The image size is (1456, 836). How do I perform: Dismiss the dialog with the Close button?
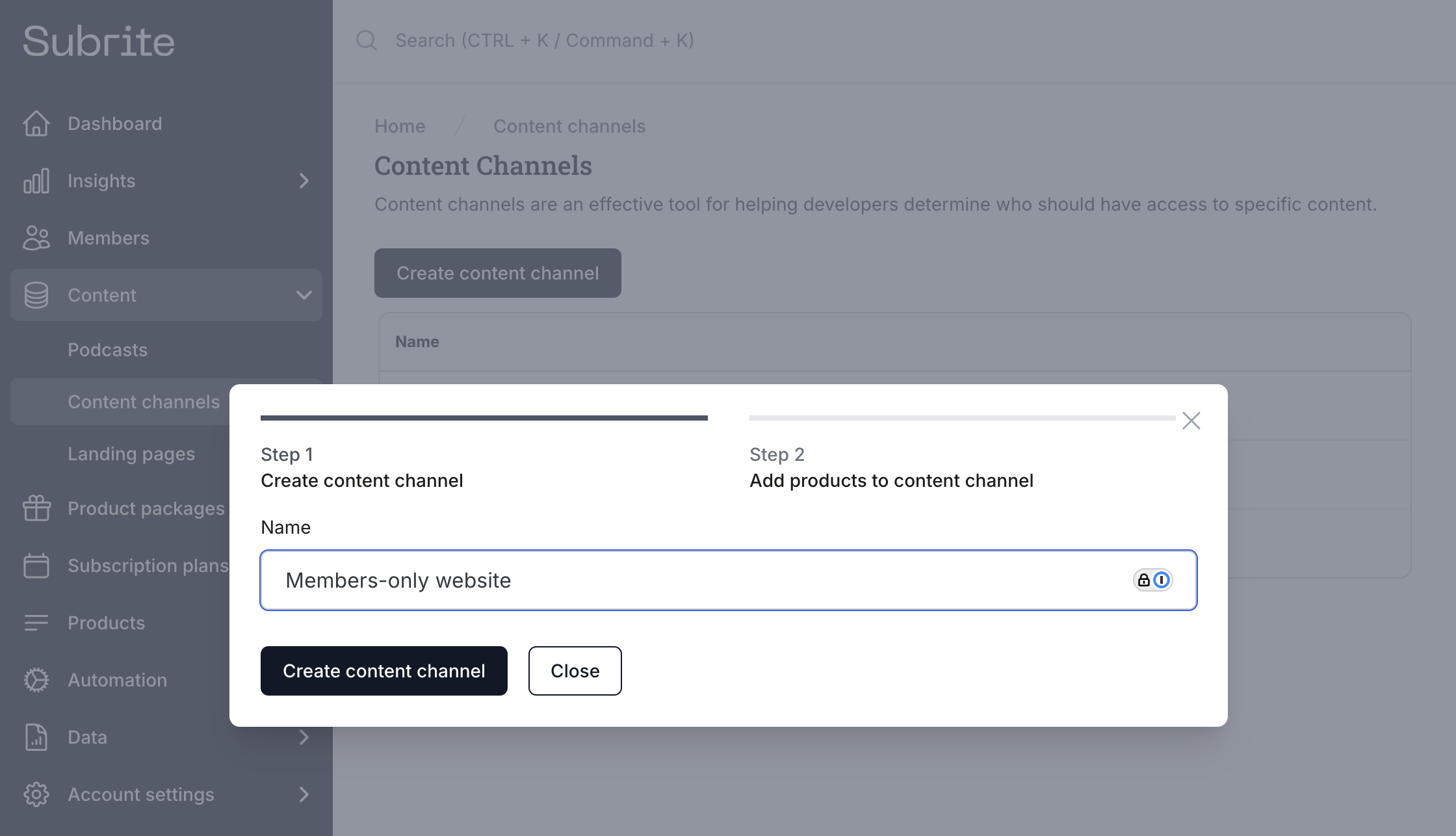click(x=575, y=671)
